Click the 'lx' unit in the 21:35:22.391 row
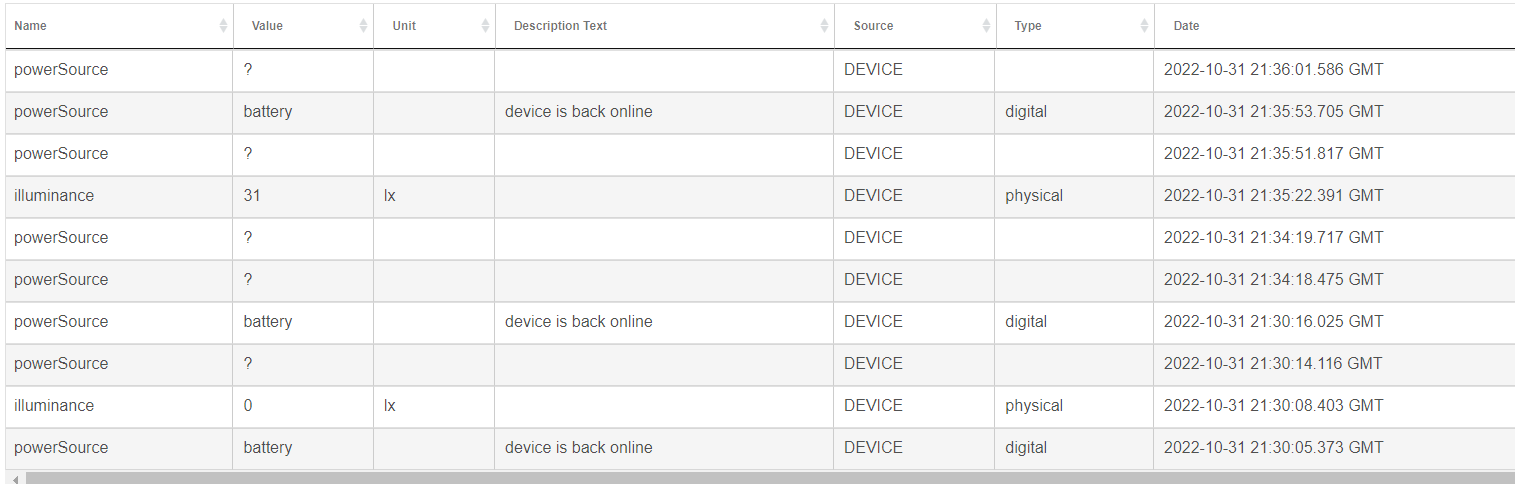Image resolution: width=1515 pixels, height=484 pixels. pos(390,196)
